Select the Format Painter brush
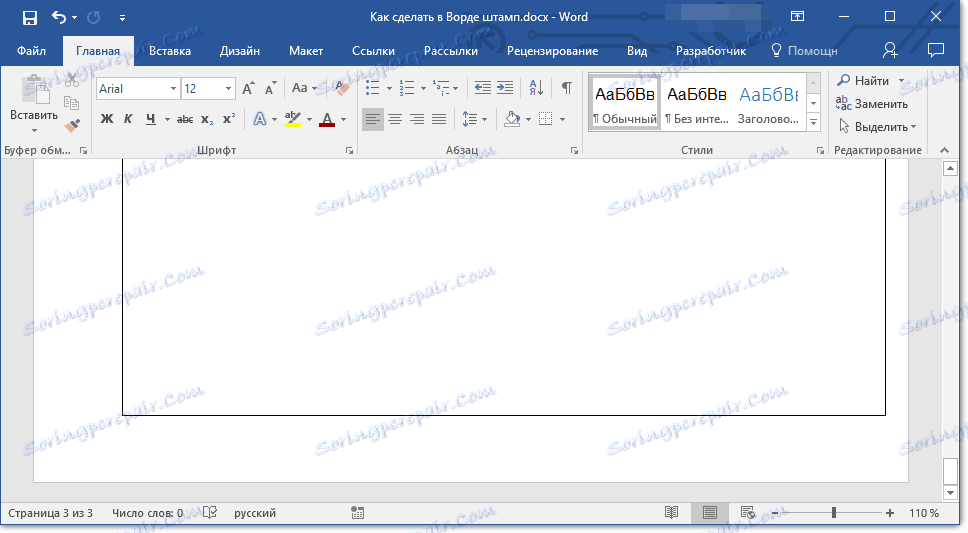 point(72,126)
